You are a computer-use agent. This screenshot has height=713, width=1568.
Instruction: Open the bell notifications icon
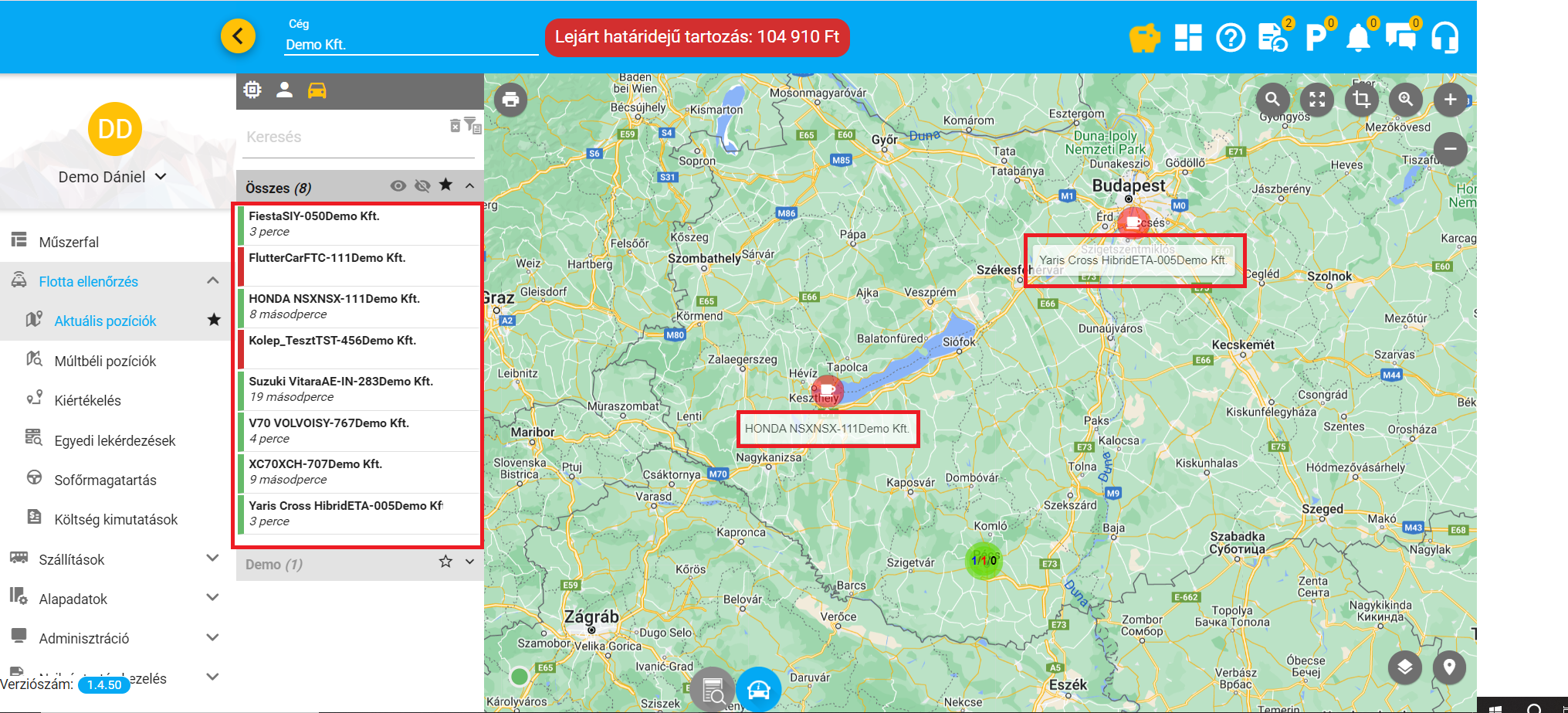(x=1358, y=38)
